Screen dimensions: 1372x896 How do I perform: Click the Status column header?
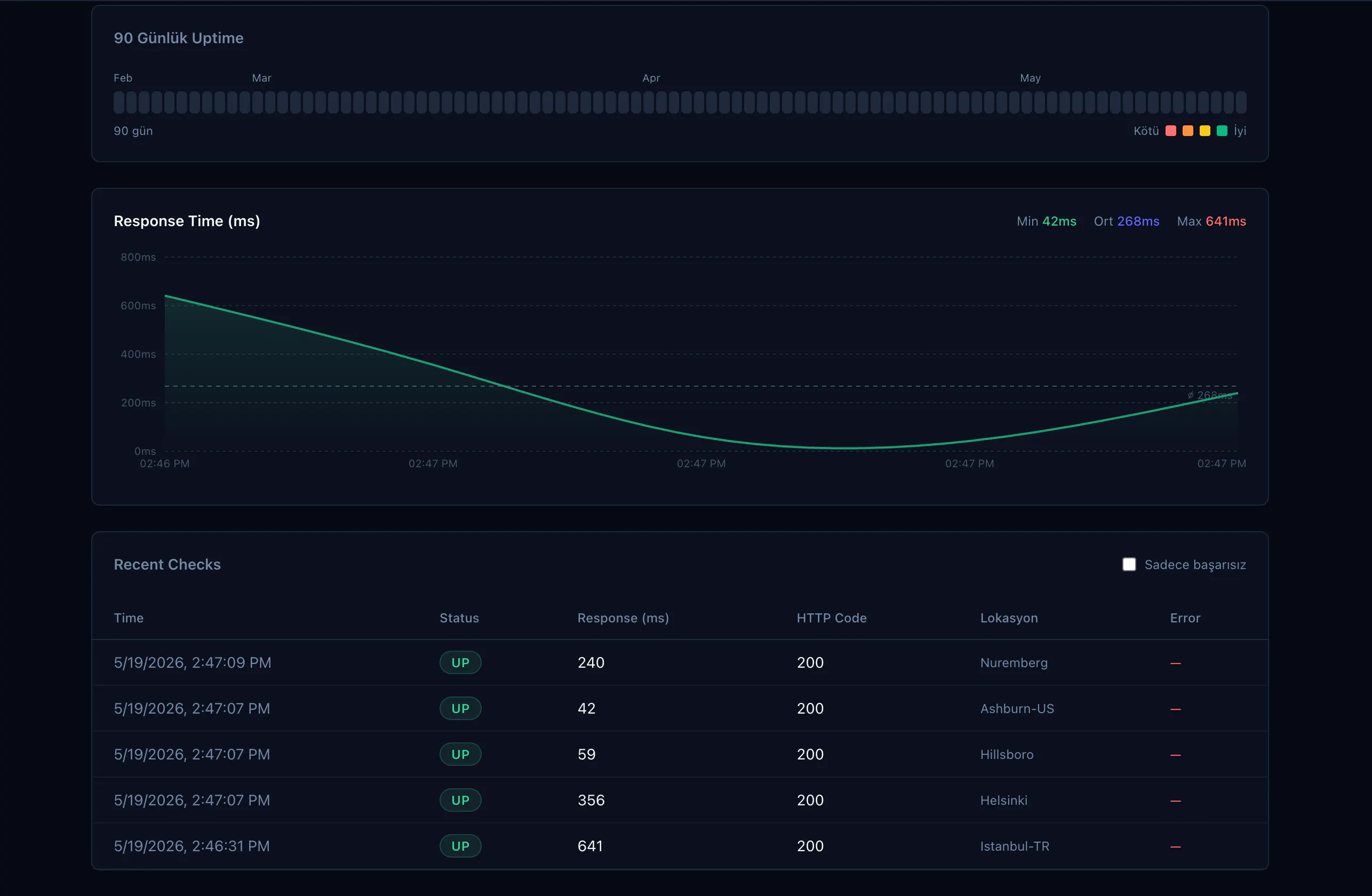(459, 618)
